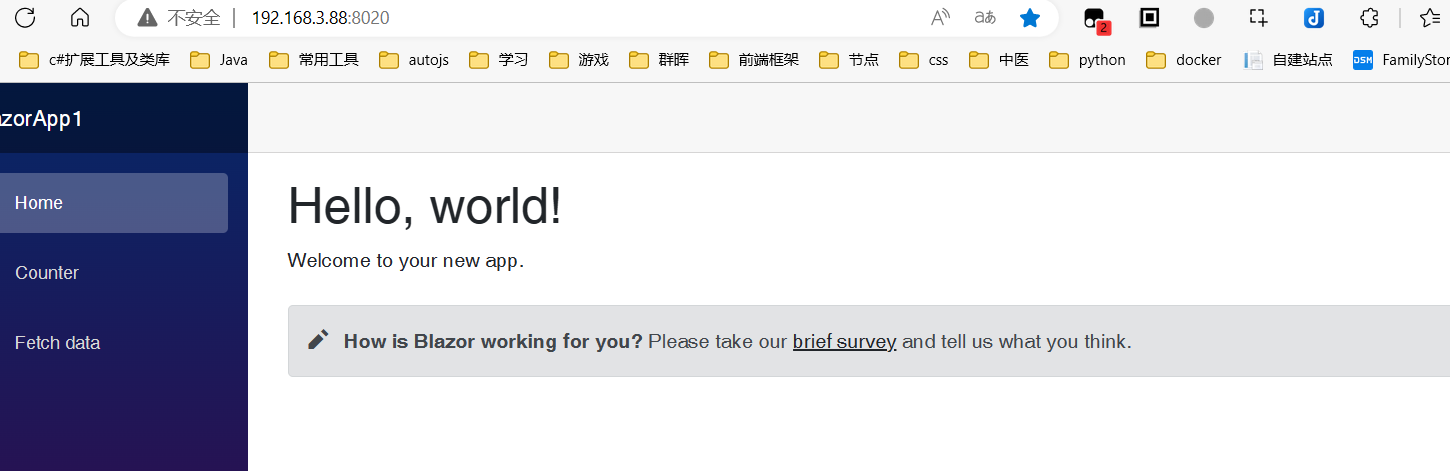1450x471 pixels.
Task: Open the 群晖 bookmark folder
Action: (659, 60)
